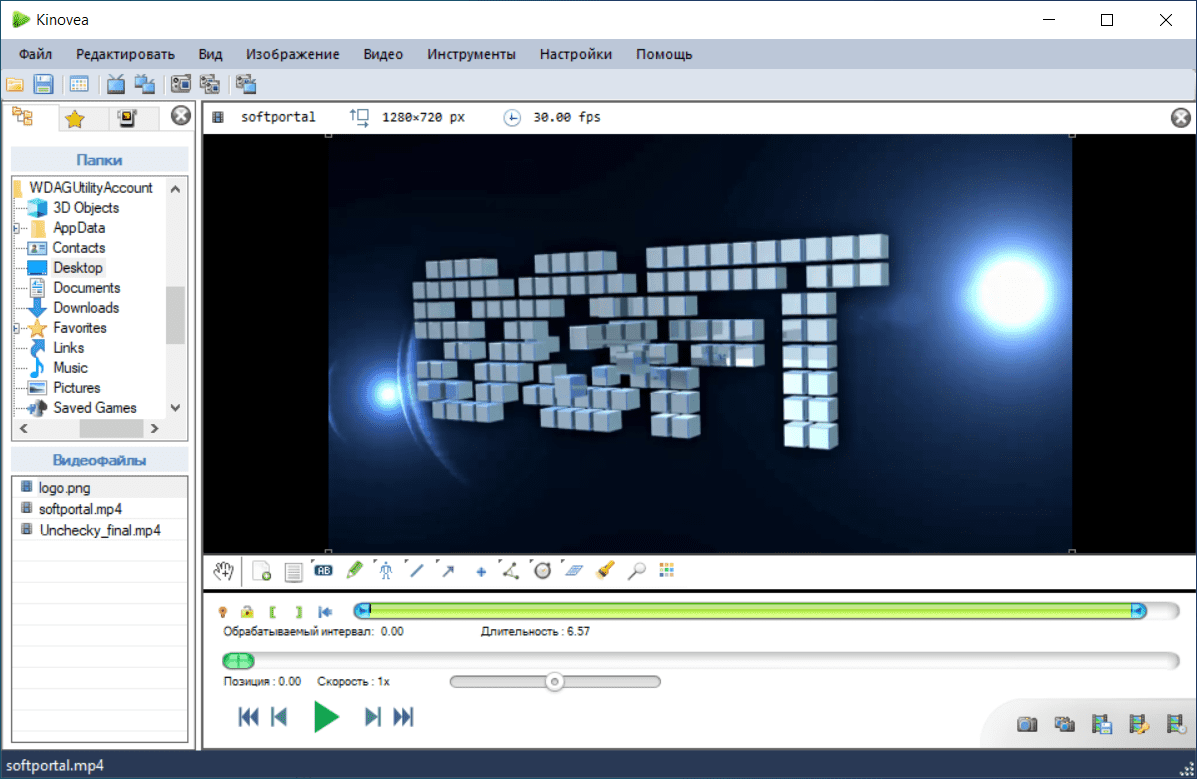Select logo.png in video files list
Viewport: 1197px width, 779px height.
coord(99,487)
